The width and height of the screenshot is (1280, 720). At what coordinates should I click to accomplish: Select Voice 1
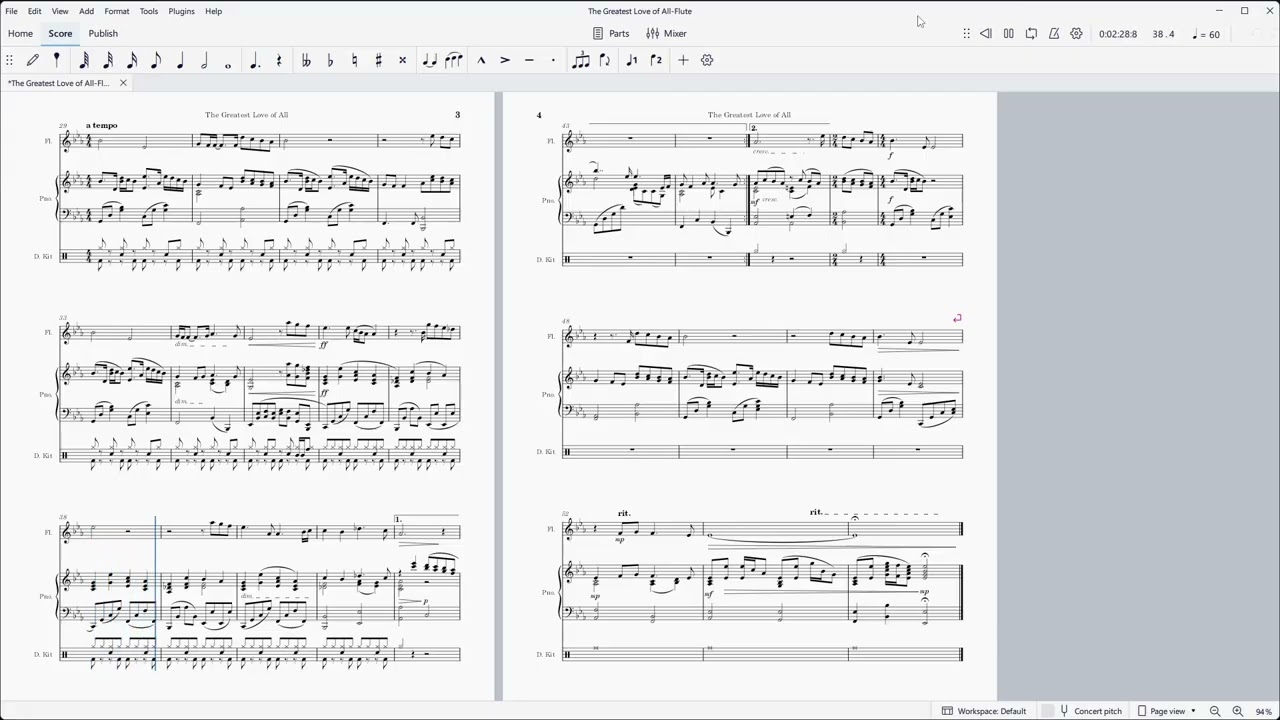[x=631, y=60]
